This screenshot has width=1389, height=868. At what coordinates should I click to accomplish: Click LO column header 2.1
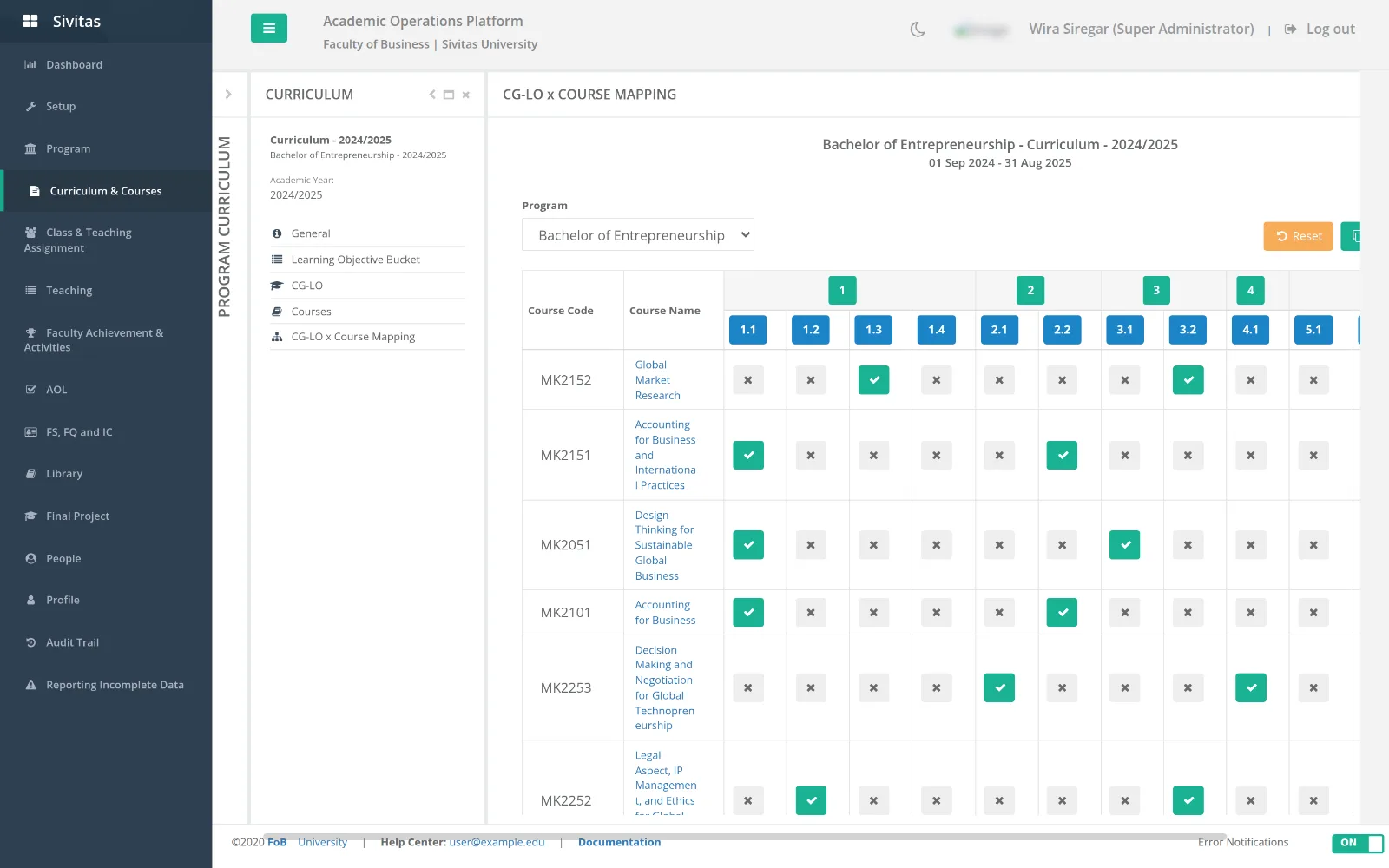point(999,330)
